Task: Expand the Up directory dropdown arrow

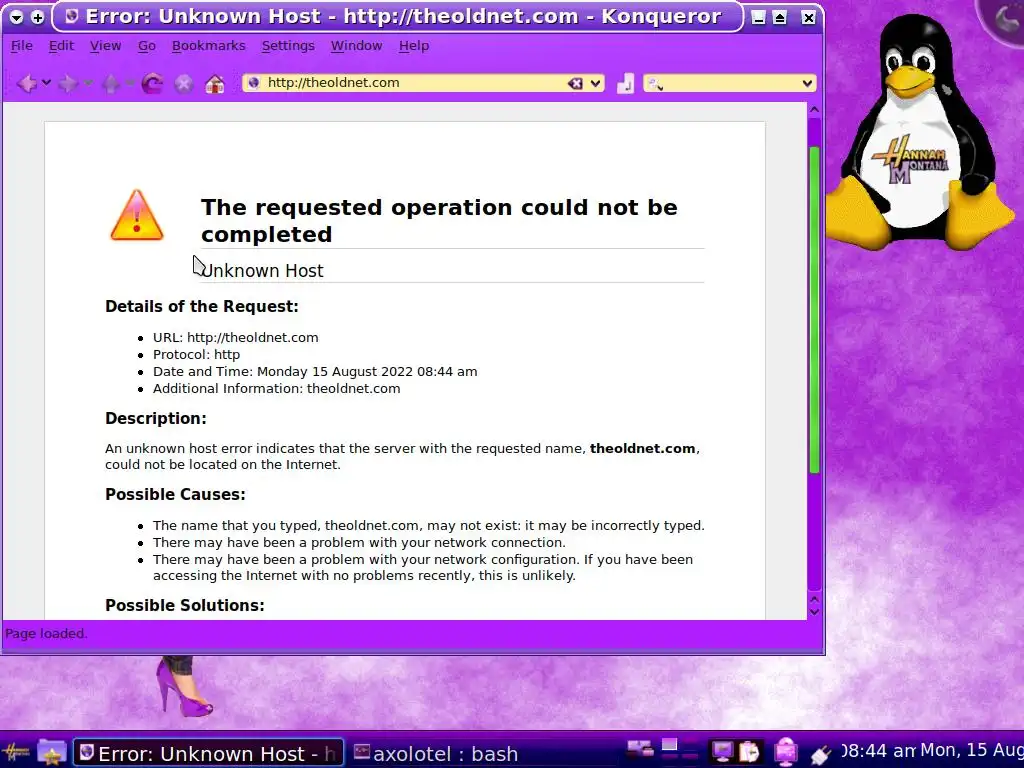Action: point(130,83)
